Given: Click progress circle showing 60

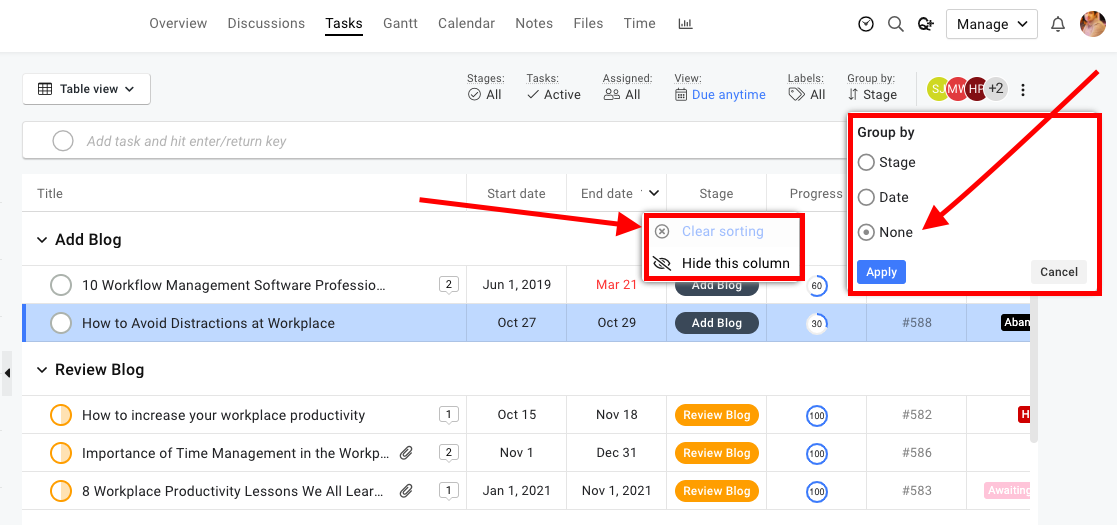Looking at the screenshot, I should [817, 286].
